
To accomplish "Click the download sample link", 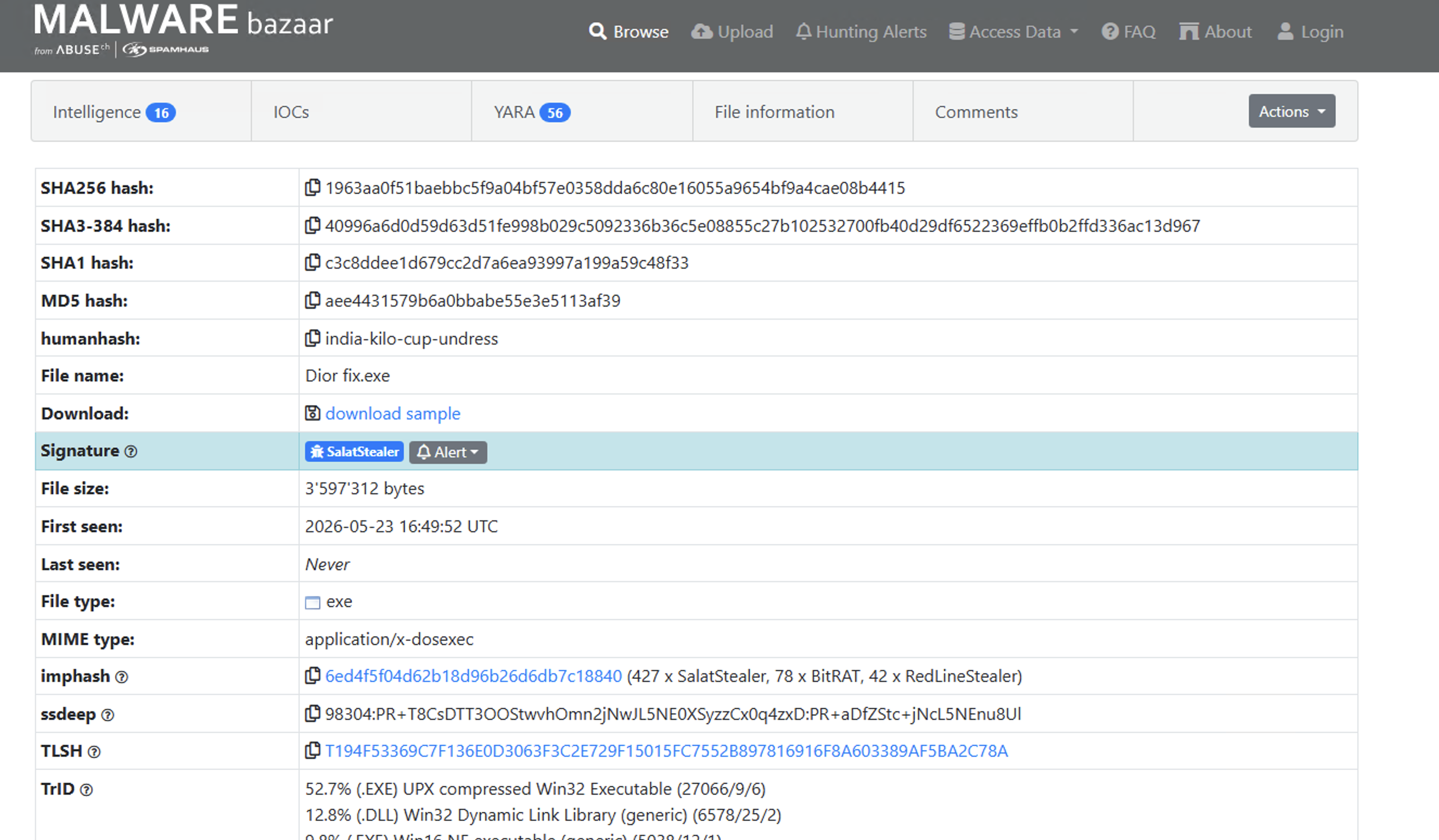I will click(392, 413).
